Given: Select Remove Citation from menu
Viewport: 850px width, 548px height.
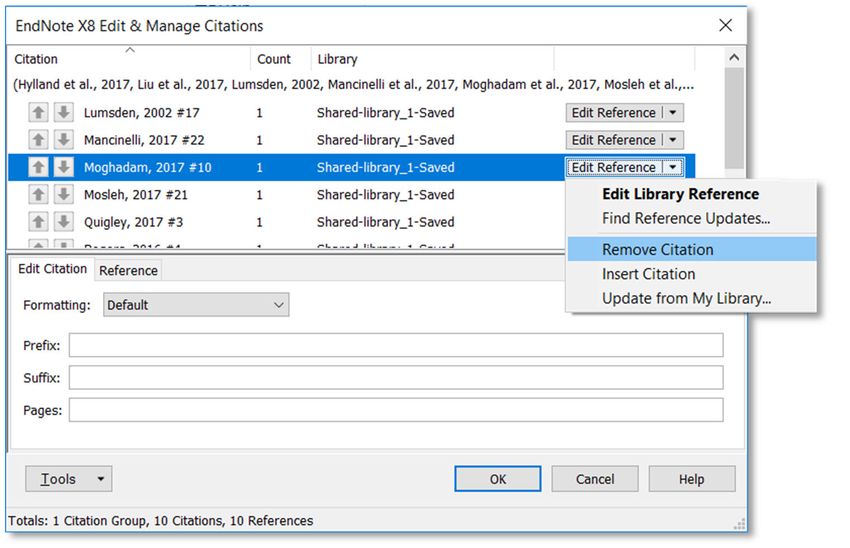Looking at the screenshot, I should coord(691,249).
